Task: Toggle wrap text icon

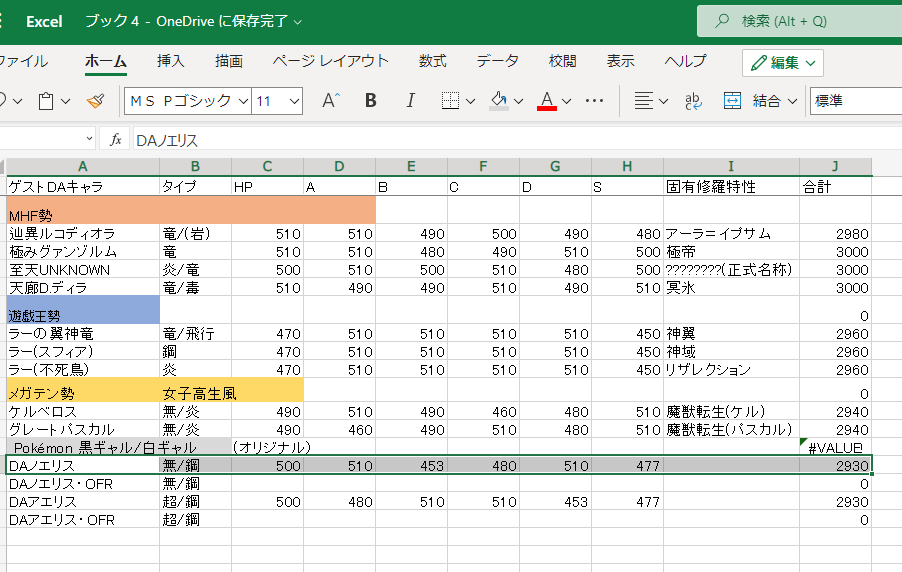Action: pyautogui.click(x=693, y=101)
